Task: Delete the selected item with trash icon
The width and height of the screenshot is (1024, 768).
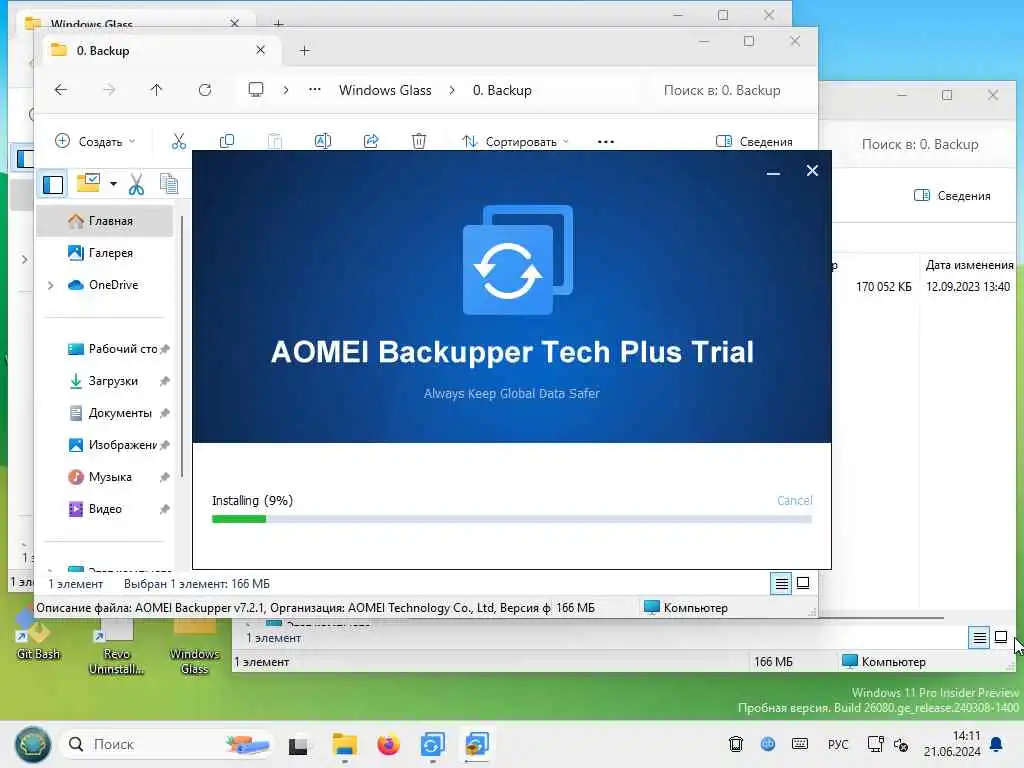Action: point(419,141)
